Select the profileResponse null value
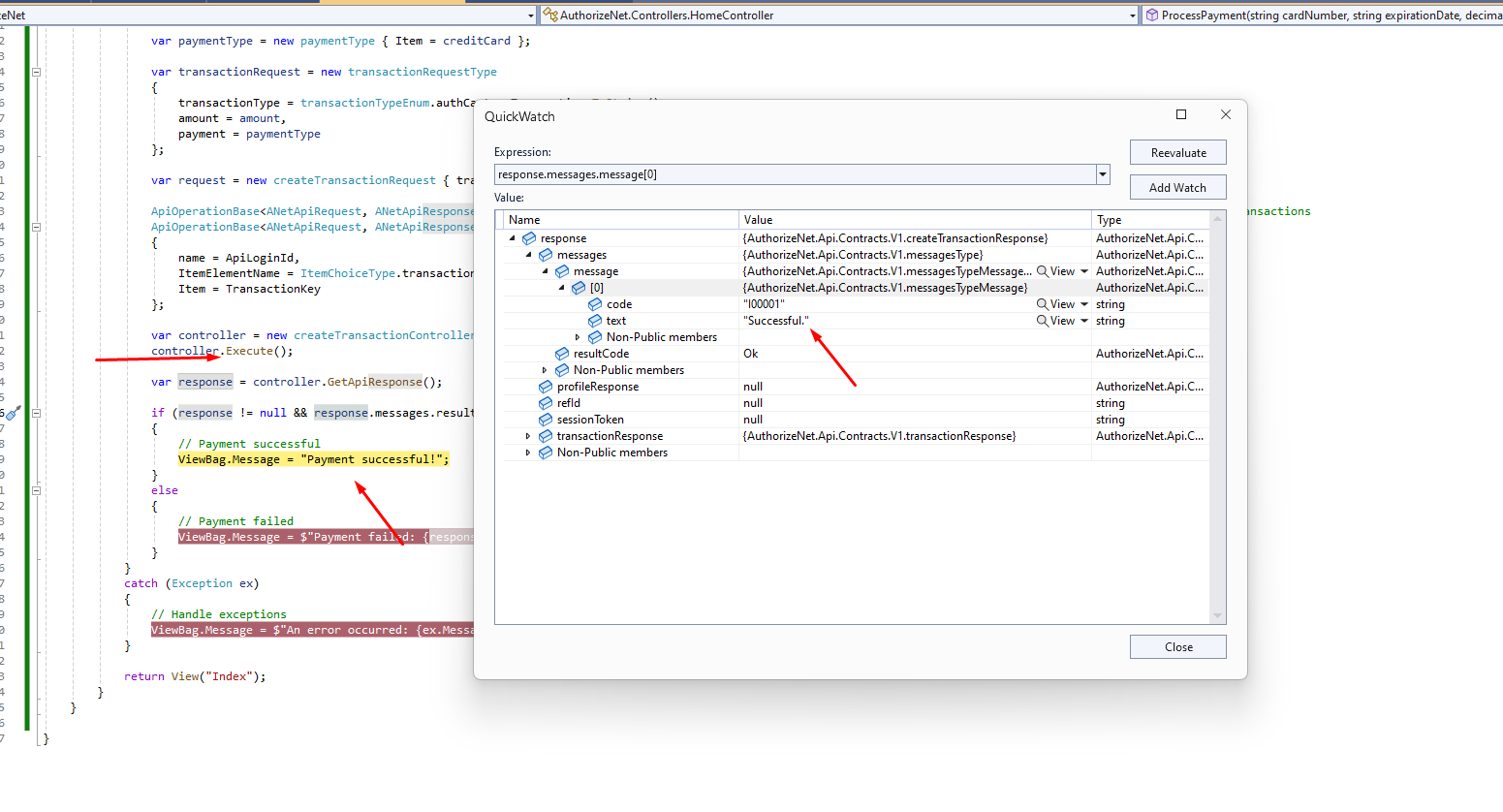The height and width of the screenshot is (812, 1503). (x=753, y=387)
